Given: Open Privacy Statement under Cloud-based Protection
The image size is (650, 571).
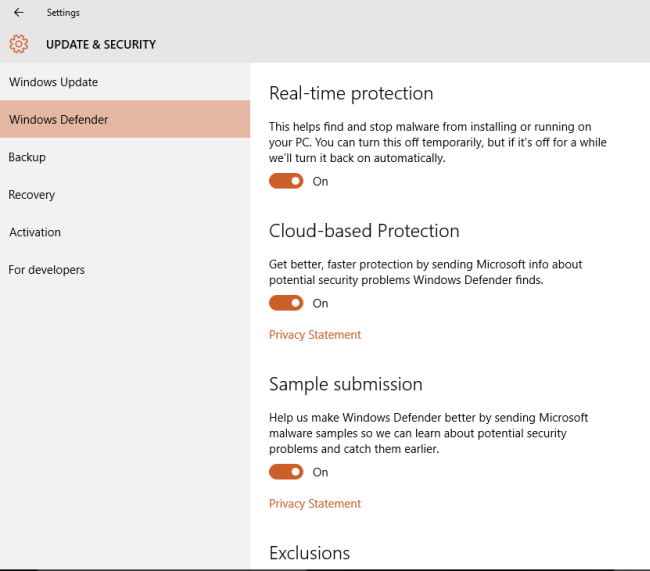Looking at the screenshot, I should 315,335.
